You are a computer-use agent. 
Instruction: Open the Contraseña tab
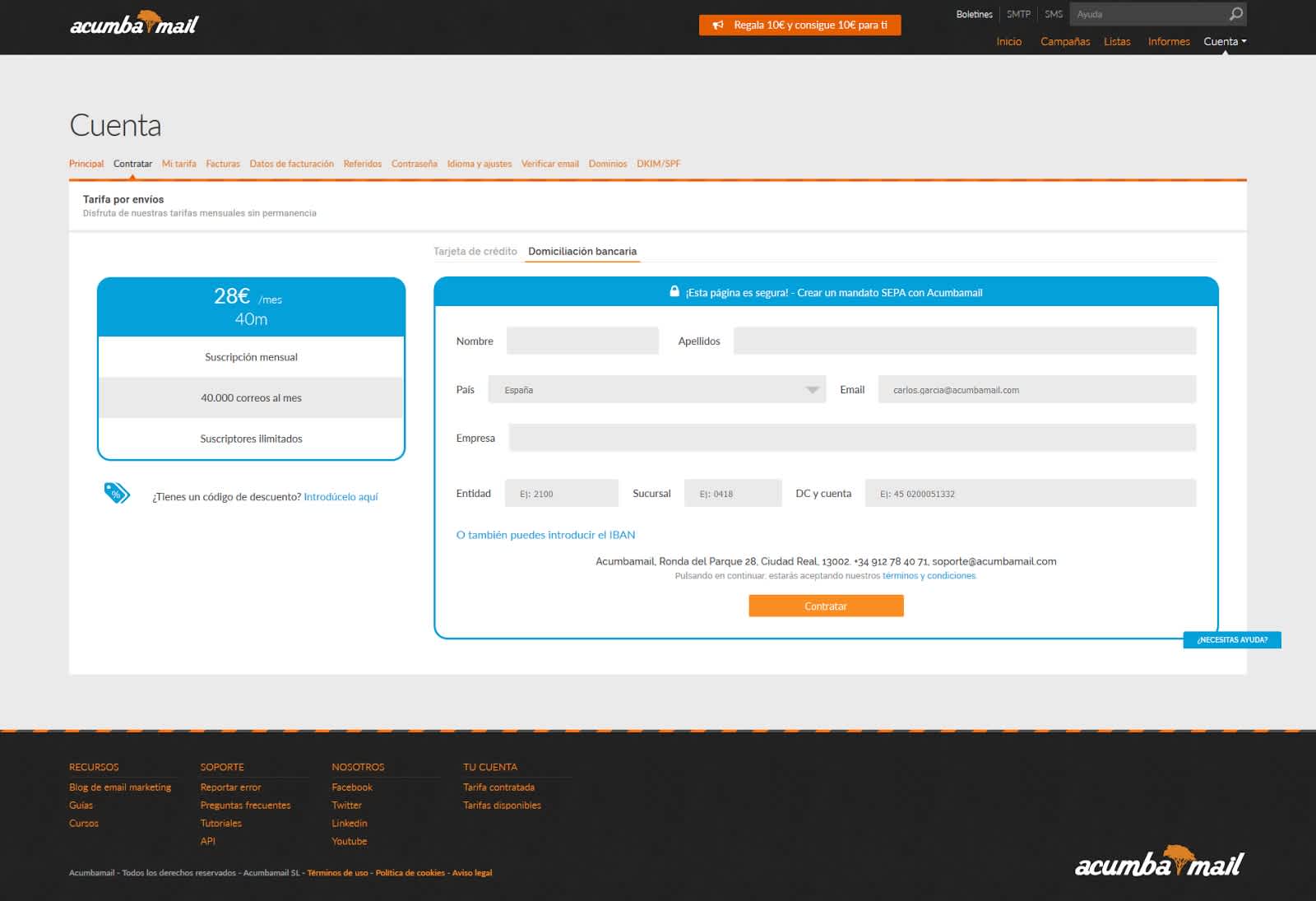pyautogui.click(x=415, y=164)
